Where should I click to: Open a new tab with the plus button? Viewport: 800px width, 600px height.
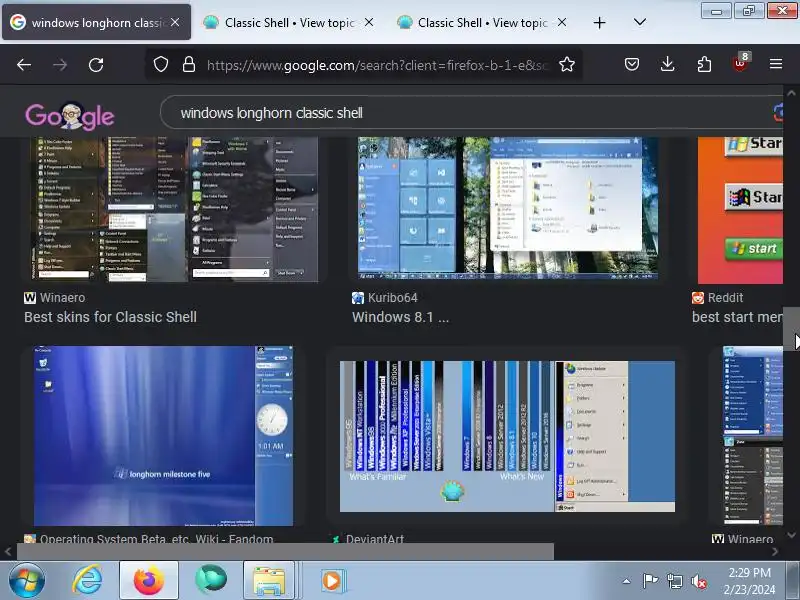coord(599,22)
